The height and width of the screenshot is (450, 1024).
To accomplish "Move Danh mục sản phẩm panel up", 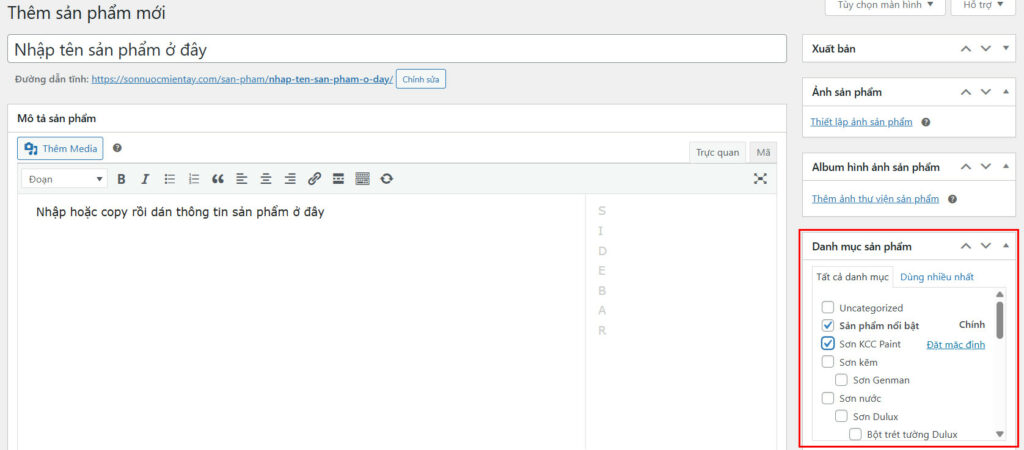I will (966, 246).
